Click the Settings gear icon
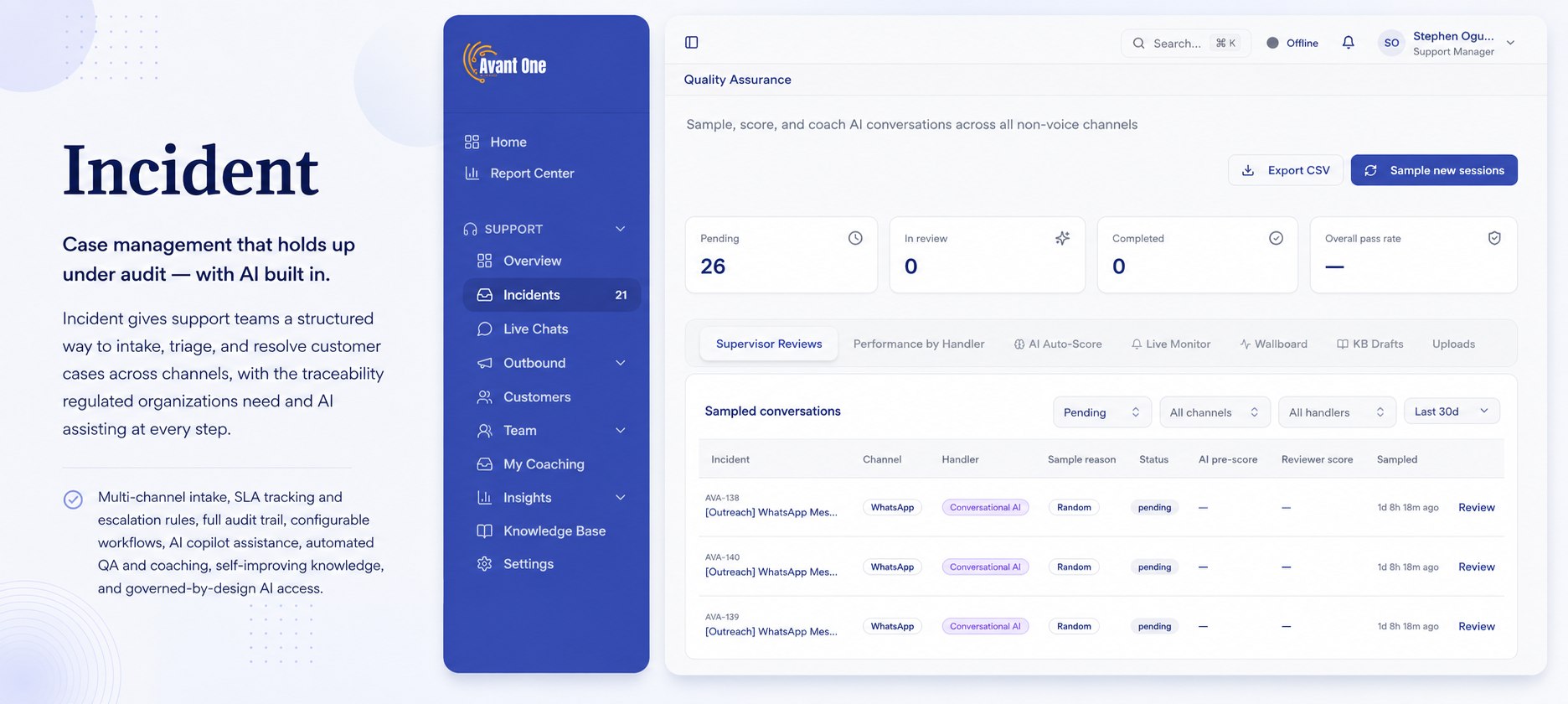Image resolution: width=1568 pixels, height=704 pixels. pyautogui.click(x=484, y=564)
